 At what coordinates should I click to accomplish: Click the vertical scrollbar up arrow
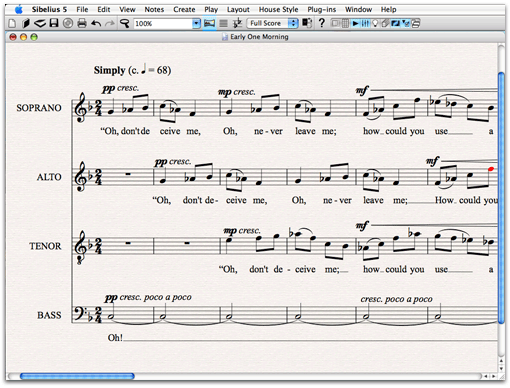click(x=501, y=361)
